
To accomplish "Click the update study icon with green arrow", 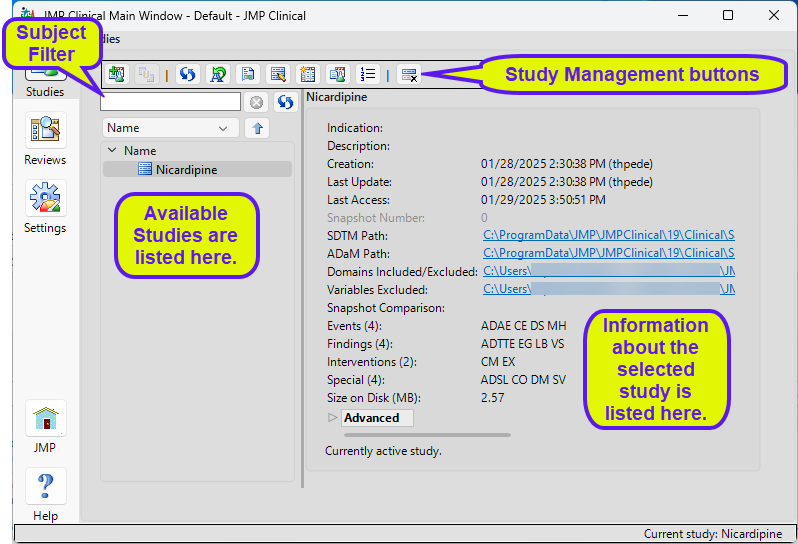I will click(x=217, y=74).
